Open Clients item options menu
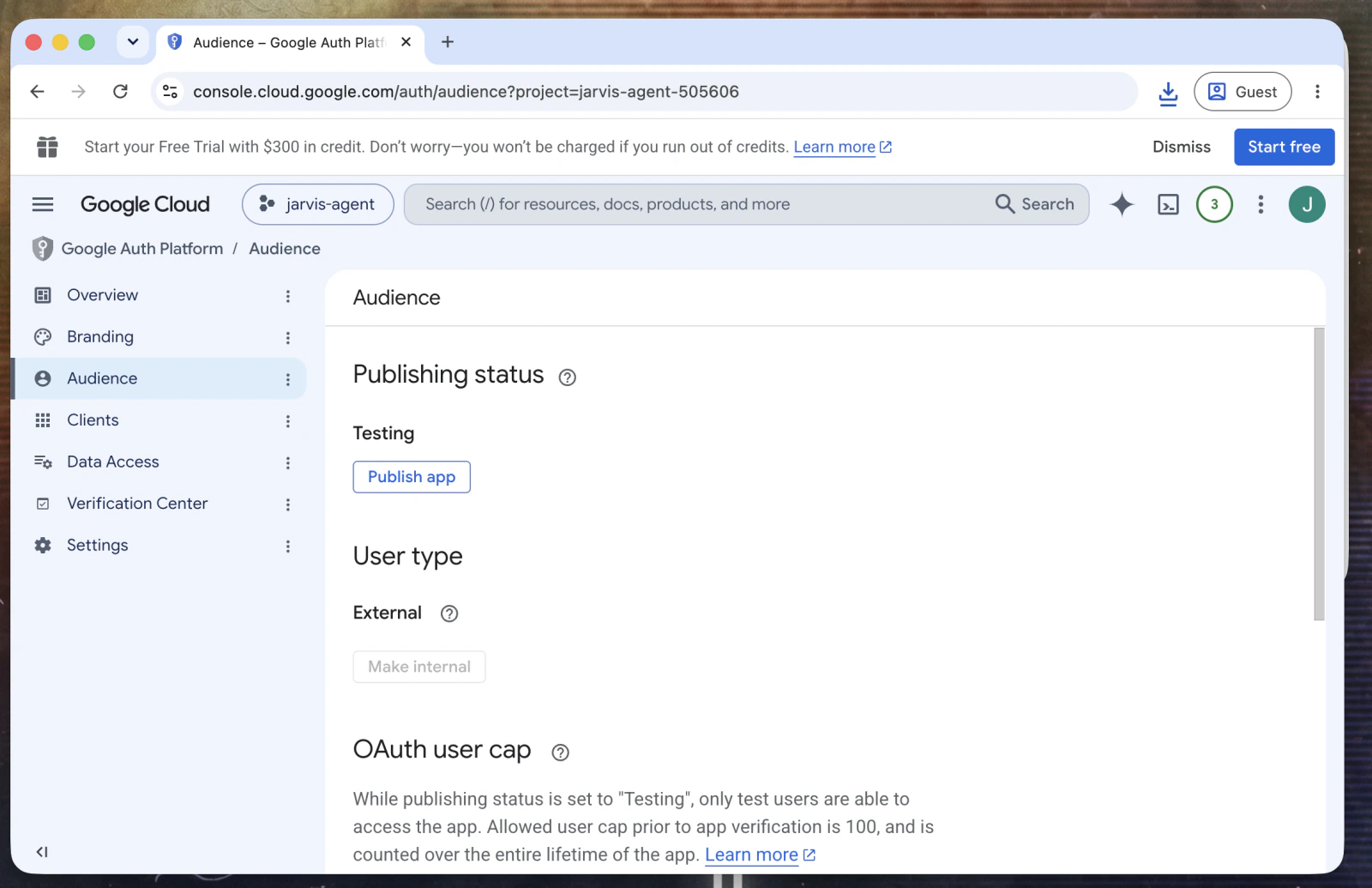Image resolution: width=1372 pixels, height=888 pixels. [x=288, y=421]
